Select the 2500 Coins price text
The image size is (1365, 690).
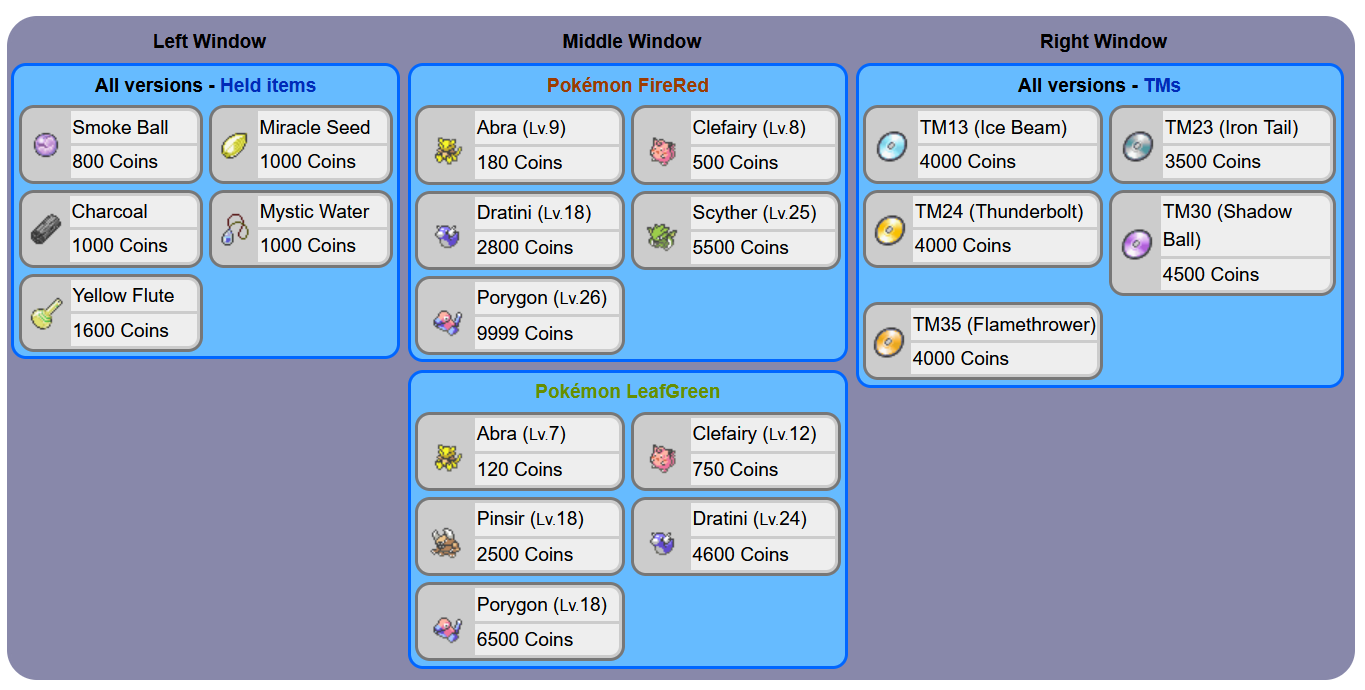[x=525, y=554]
